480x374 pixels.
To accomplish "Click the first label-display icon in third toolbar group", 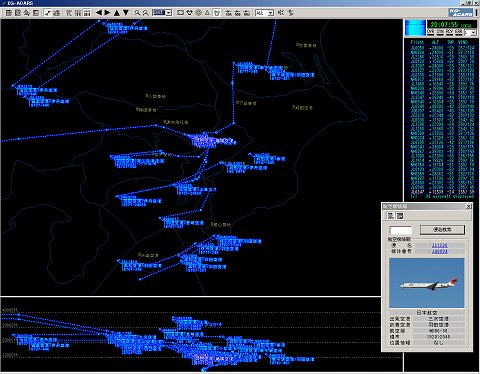I will 69,13.
